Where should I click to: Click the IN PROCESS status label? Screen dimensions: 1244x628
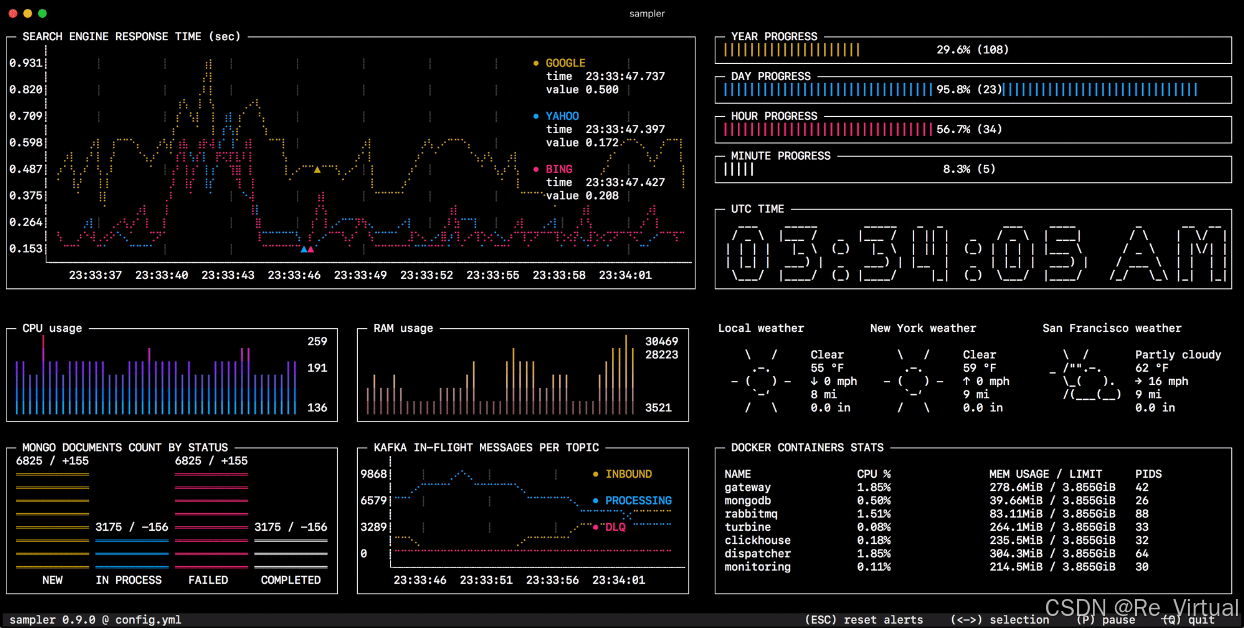click(x=128, y=580)
